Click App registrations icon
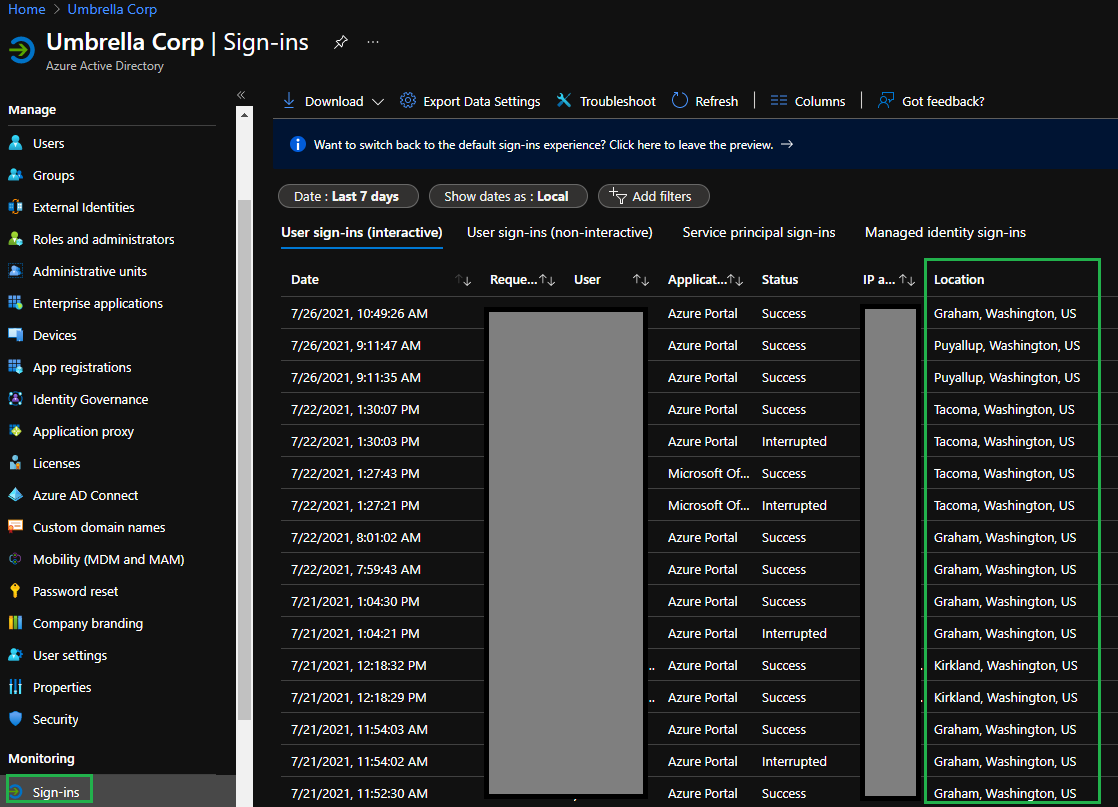1118x807 pixels. 16,367
